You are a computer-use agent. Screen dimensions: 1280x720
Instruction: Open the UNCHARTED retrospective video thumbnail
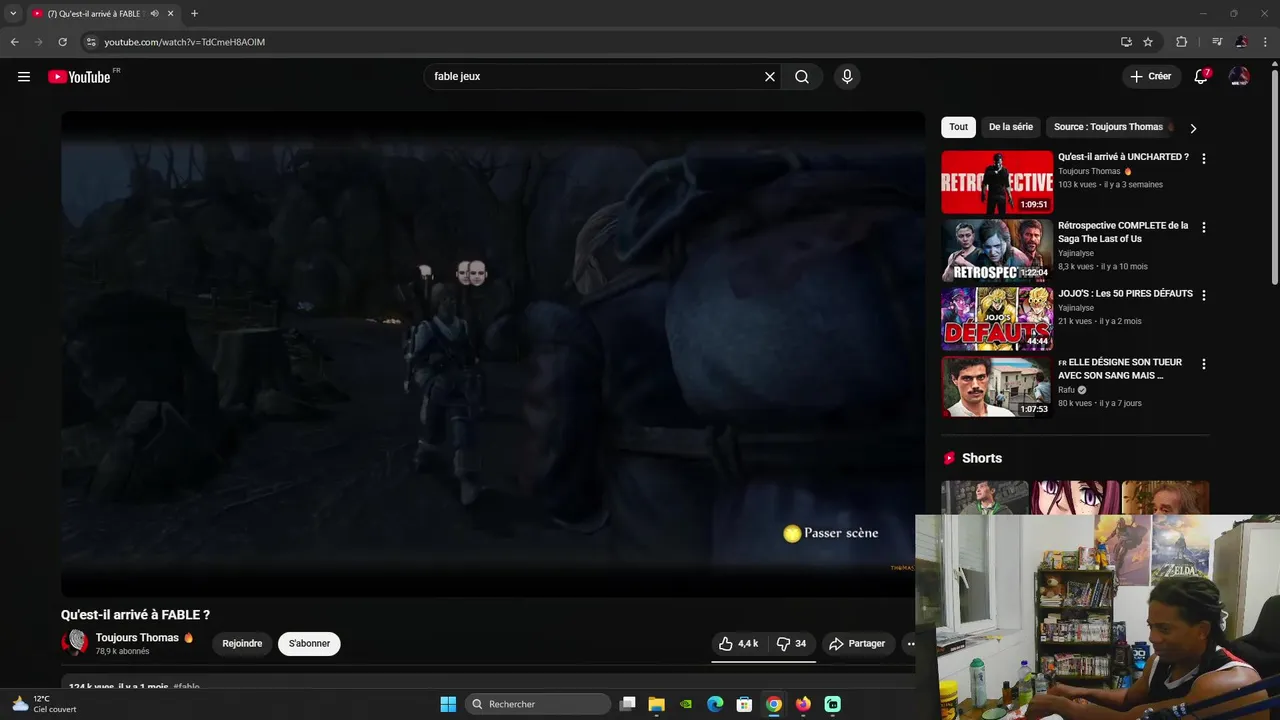(x=997, y=182)
